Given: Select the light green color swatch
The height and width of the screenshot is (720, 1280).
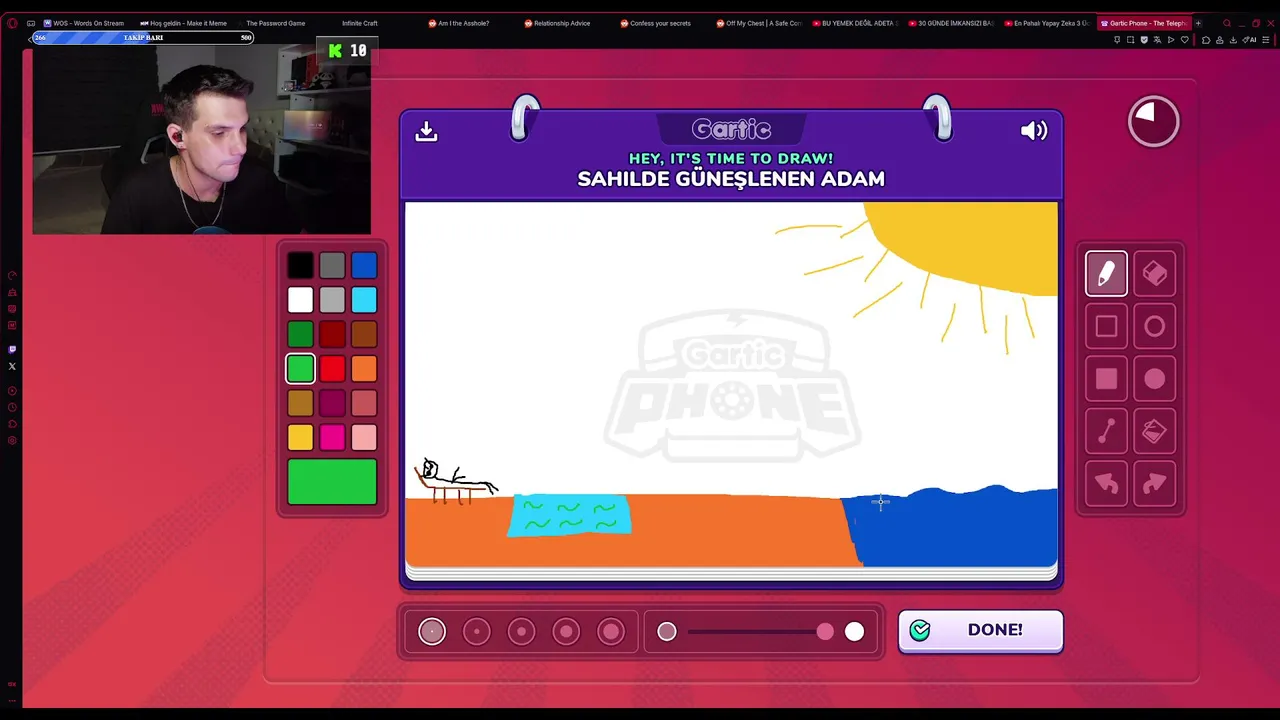Looking at the screenshot, I should [x=300, y=369].
